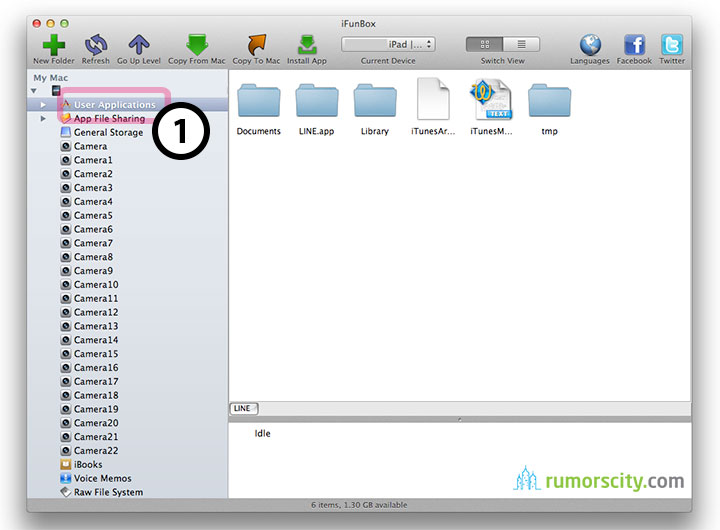Click the Camera7 icon in the sidebar
Image resolution: width=720 pixels, height=530 pixels.
[x=66, y=243]
